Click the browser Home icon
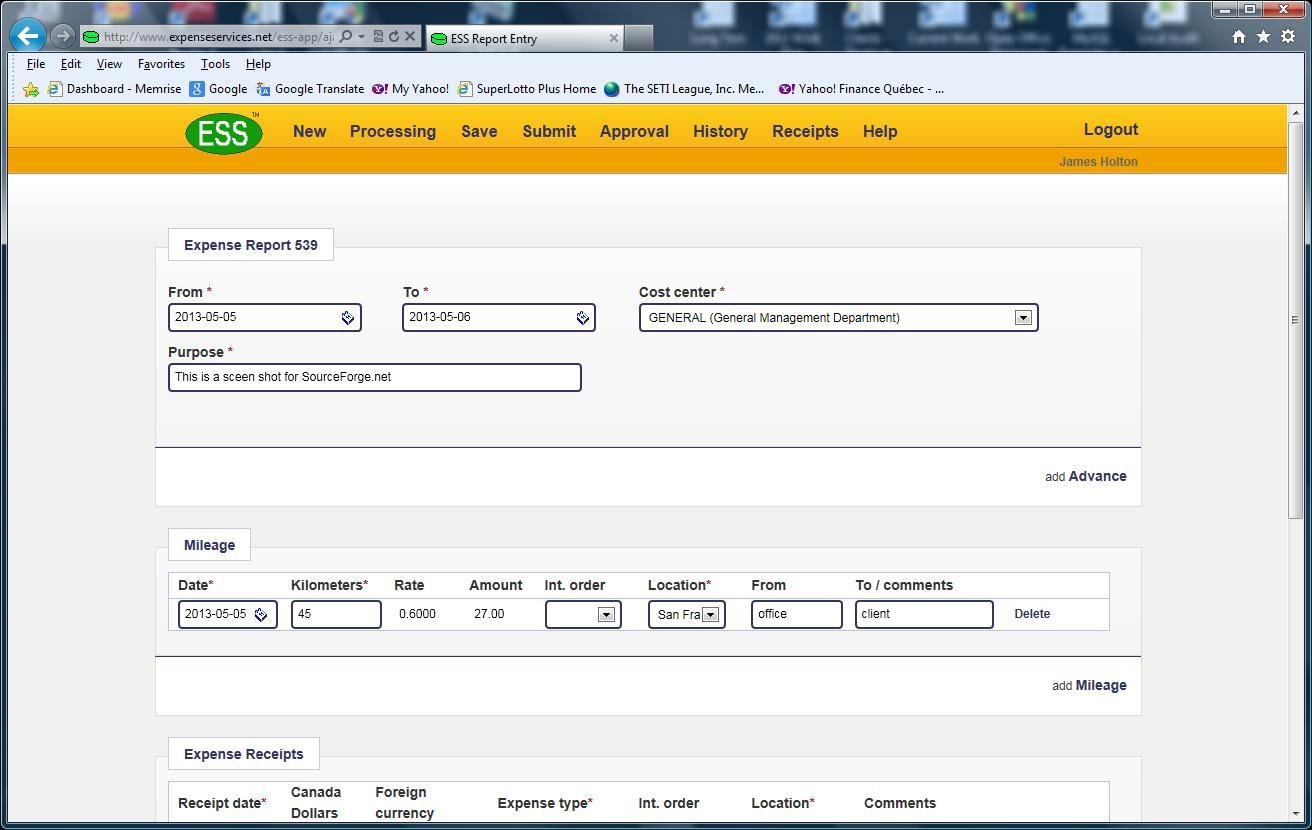The width and height of the screenshot is (1312, 830). [1238, 36]
